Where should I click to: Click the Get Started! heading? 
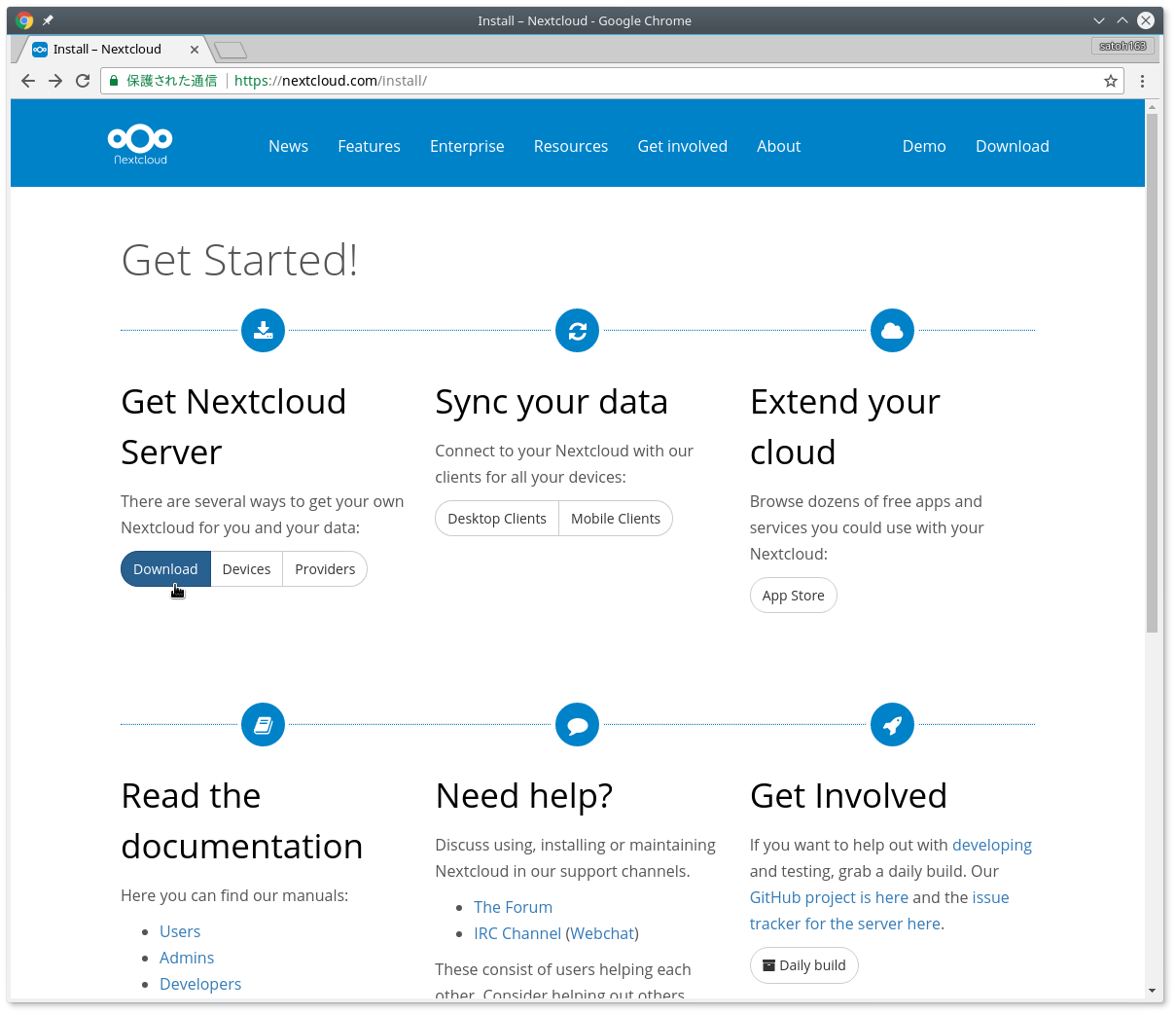click(x=239, y=260)
